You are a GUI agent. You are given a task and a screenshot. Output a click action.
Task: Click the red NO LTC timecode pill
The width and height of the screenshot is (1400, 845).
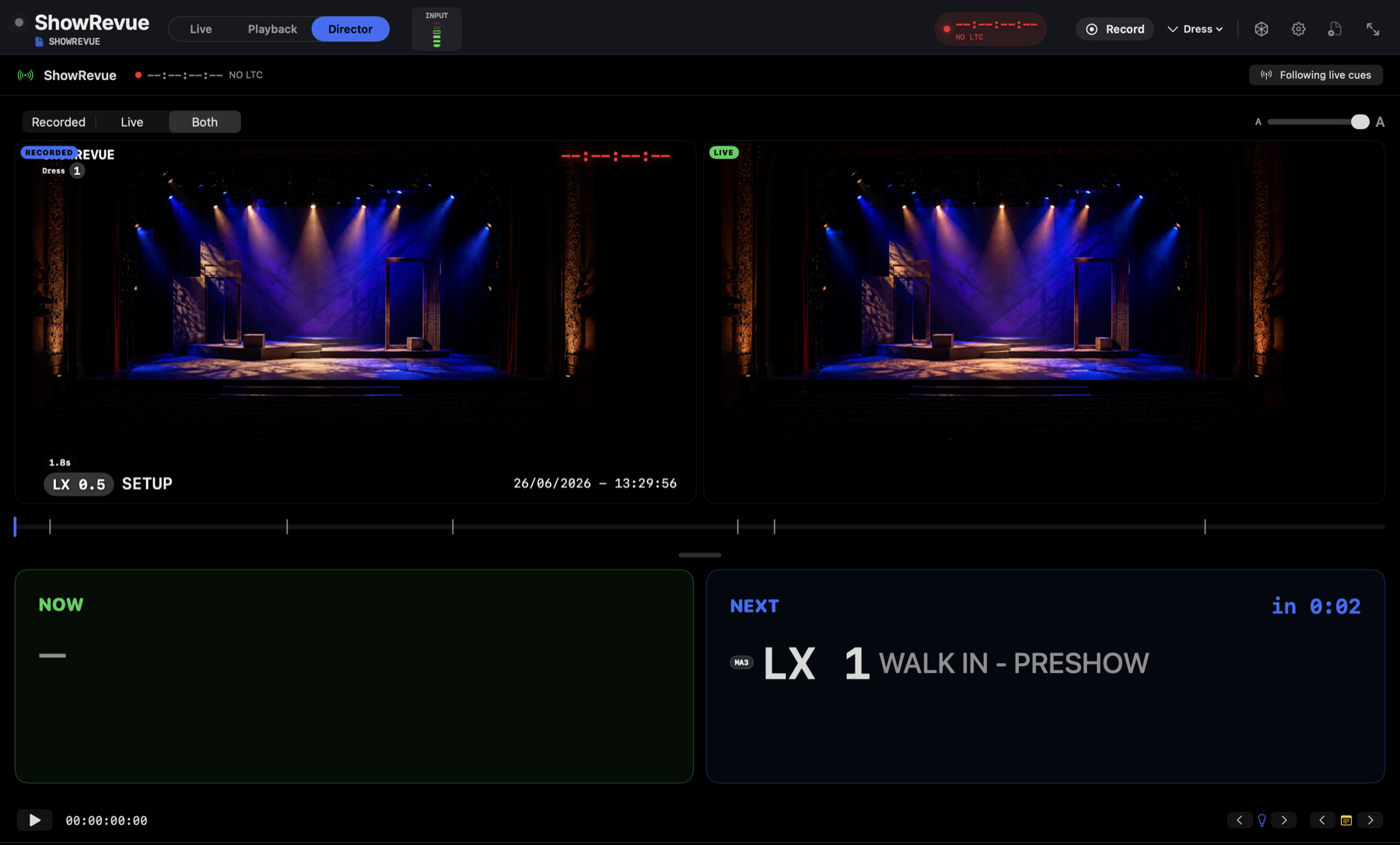point(990,29)
